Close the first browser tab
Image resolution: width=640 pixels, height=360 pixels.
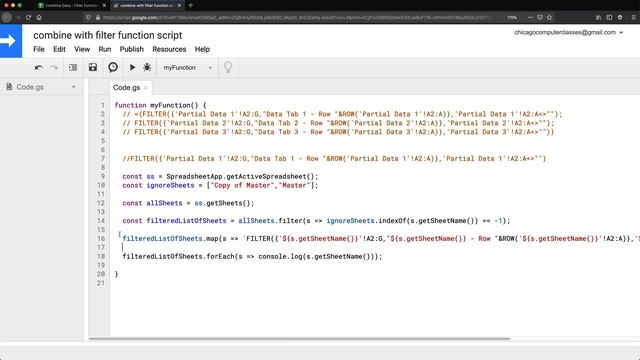104,6
